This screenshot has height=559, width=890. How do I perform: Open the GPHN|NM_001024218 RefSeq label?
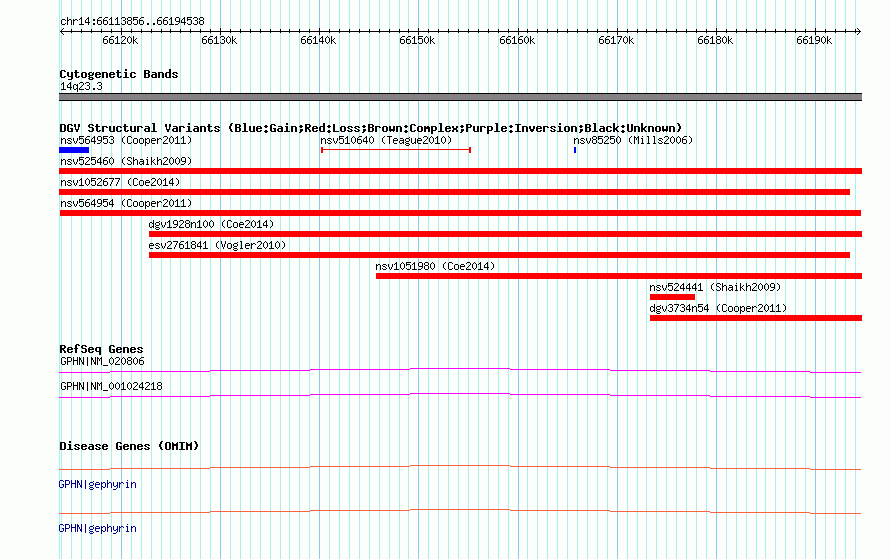click(x=111, y=386)
